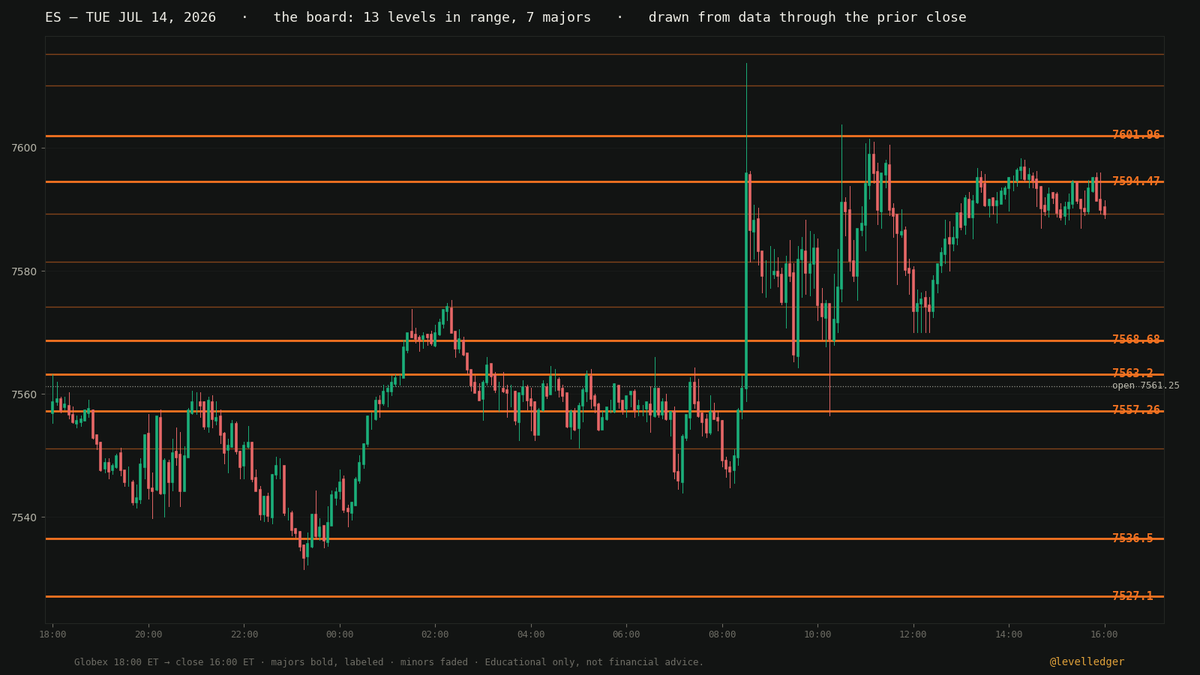Click the ES — TUE JUL 14, 2026 title
The width and height of the screenshot is (1200, 675).
click(x=130, y=18)
